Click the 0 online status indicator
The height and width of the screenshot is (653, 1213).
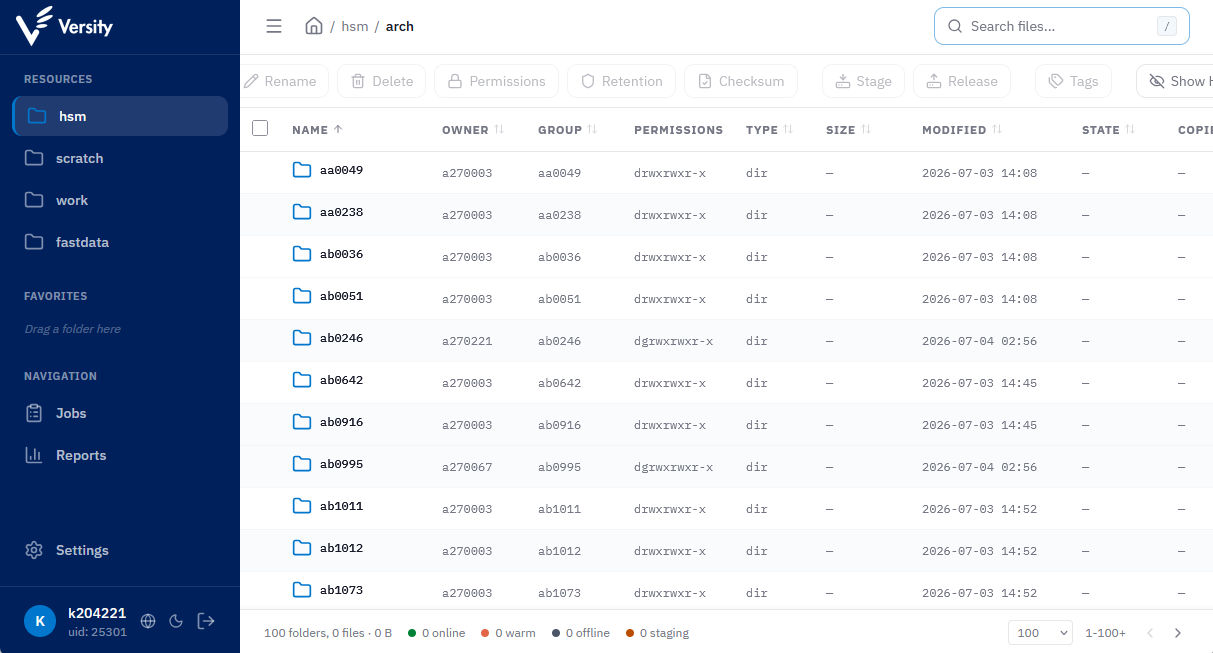[x=436, y=633]
